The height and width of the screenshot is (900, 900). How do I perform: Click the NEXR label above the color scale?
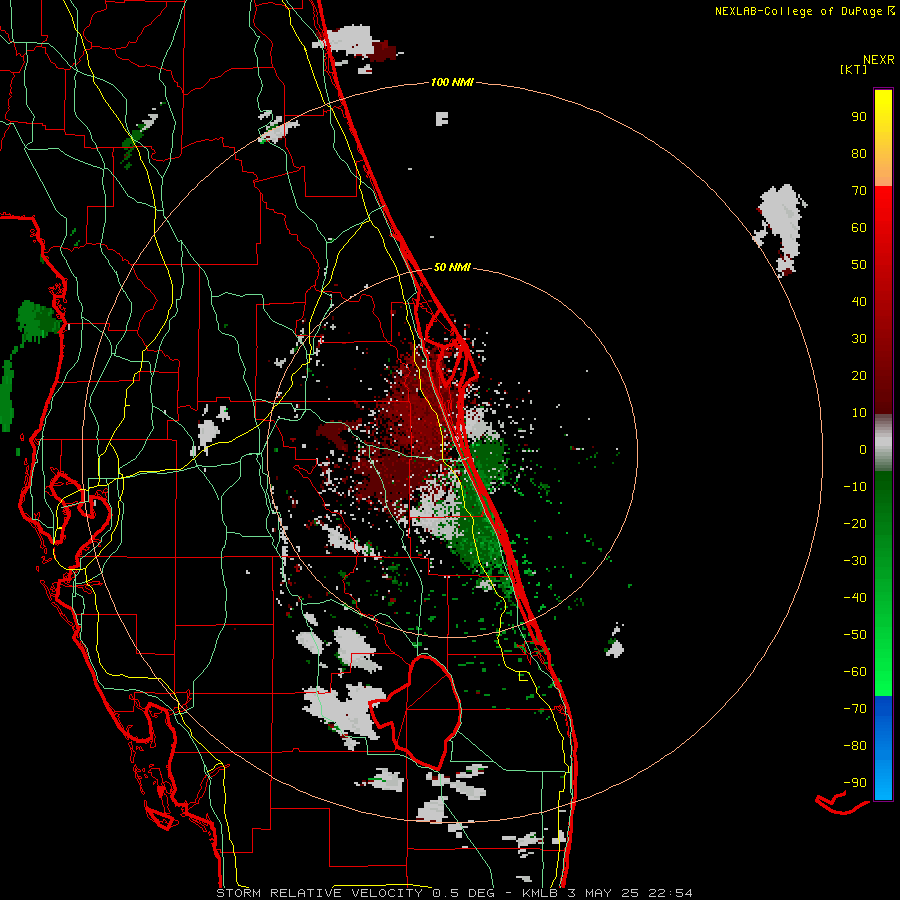pyautogui.click(x=879, y=60)
